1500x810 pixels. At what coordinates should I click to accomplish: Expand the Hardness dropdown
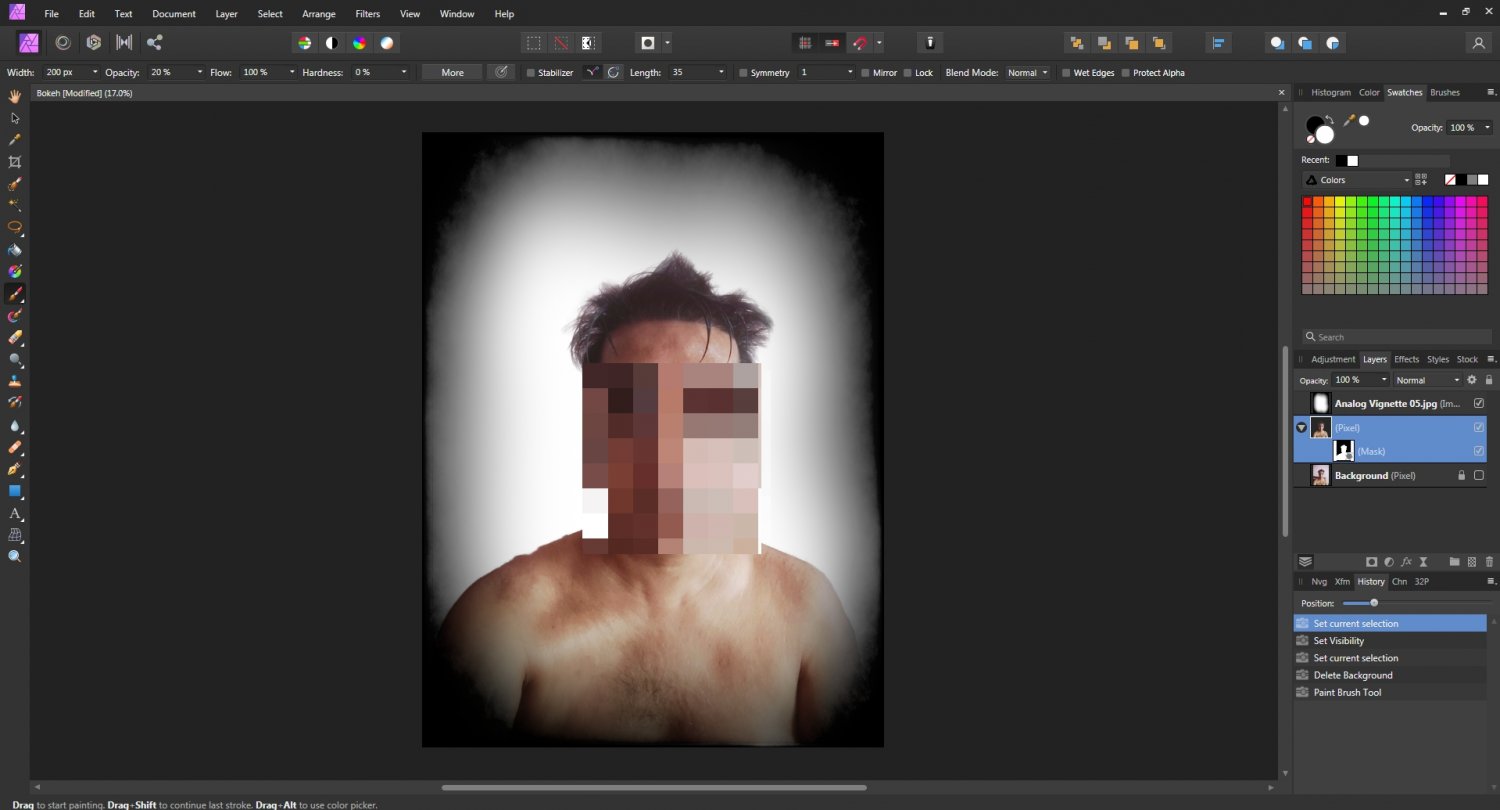[x=404, y=72]
